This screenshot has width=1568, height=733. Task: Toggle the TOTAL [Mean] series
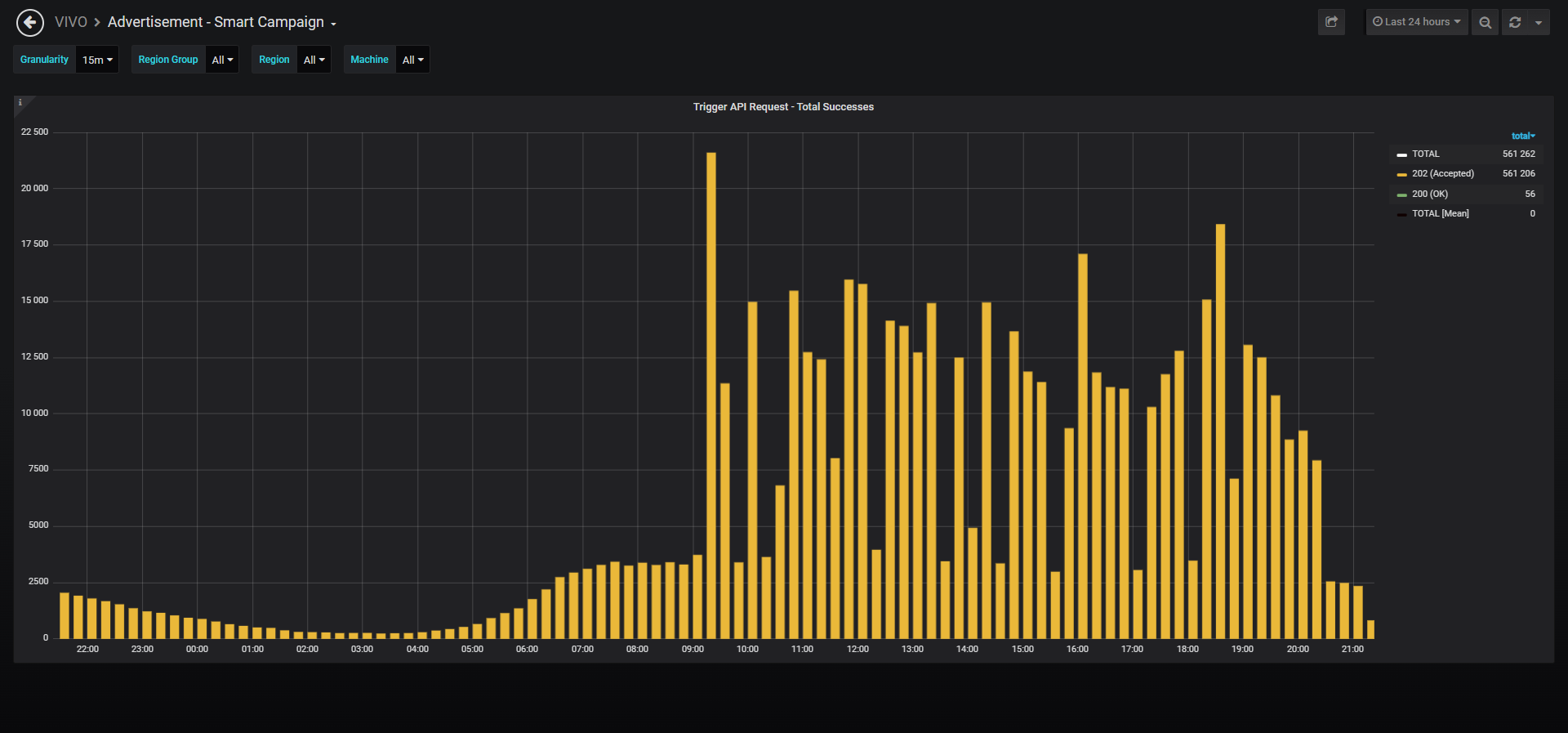pos(1441,213)
